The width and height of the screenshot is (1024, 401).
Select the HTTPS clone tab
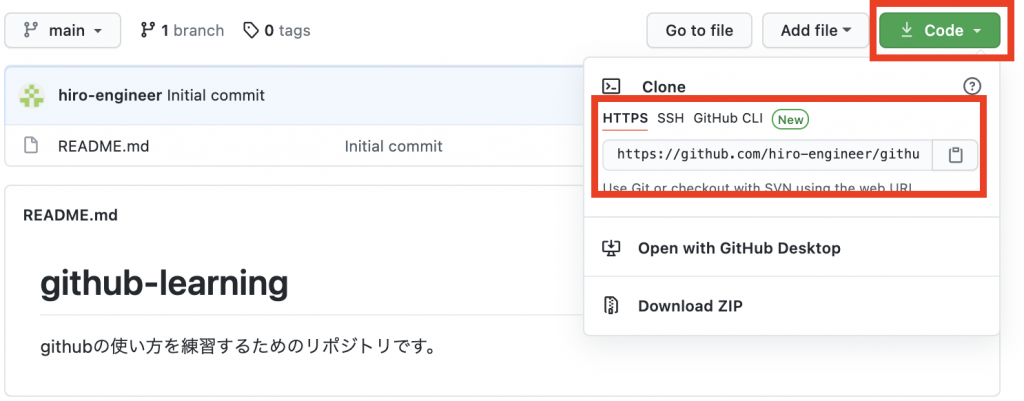625,119
